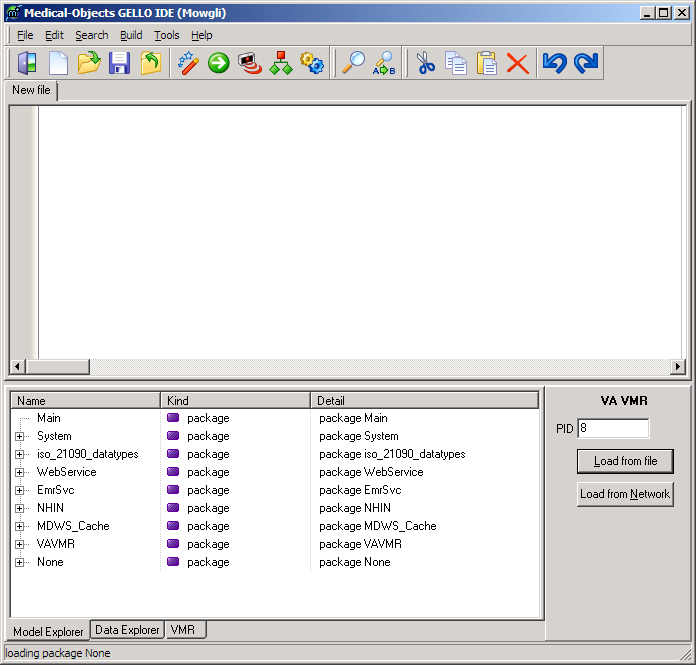Image resolution: width=696 pixels, height=665 pixels.
Task: Save with the floppy disk icon
Action: (x=119, y=63)
